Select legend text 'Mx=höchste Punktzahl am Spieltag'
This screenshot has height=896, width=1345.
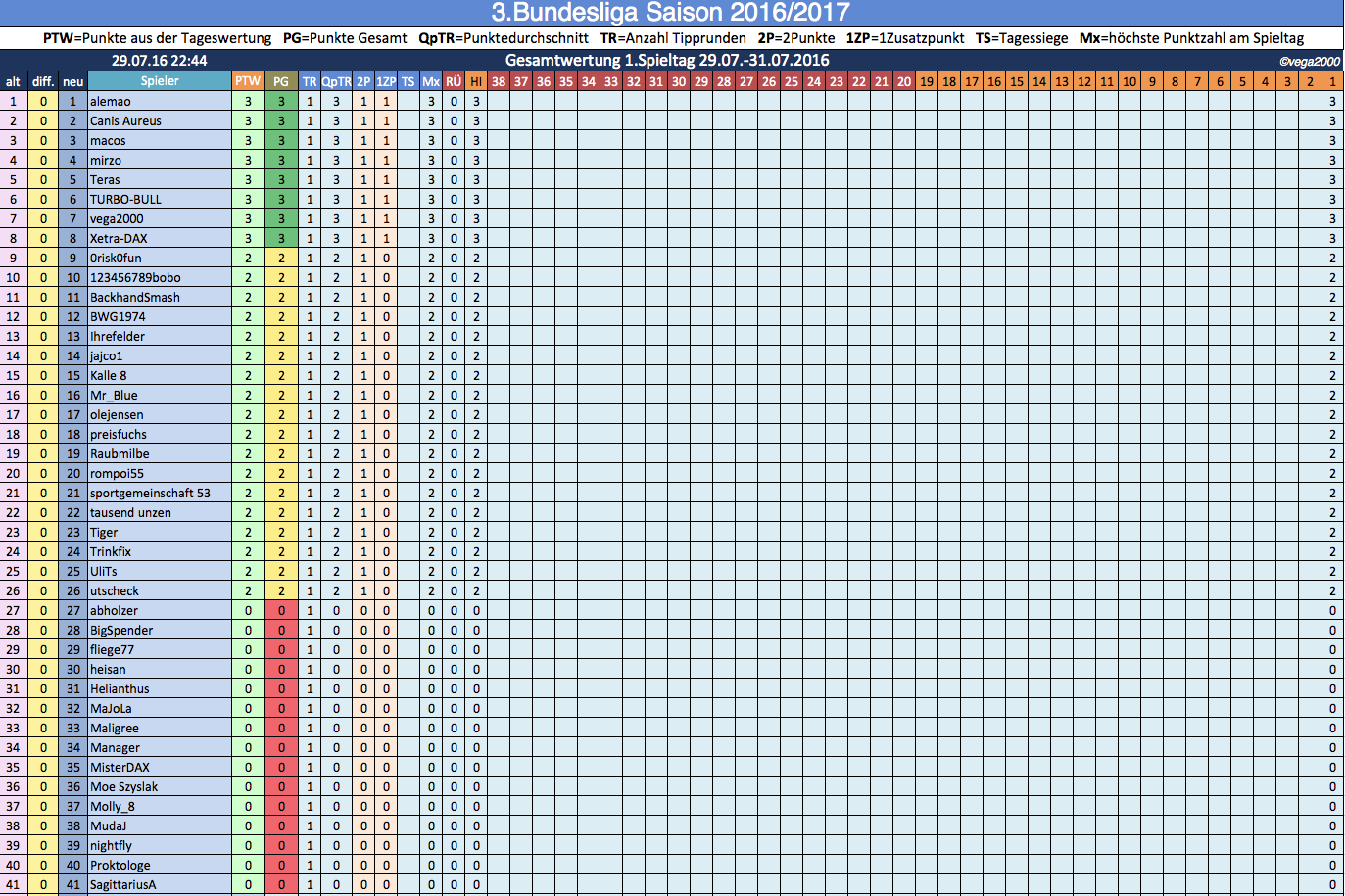tap(1191, 38)
